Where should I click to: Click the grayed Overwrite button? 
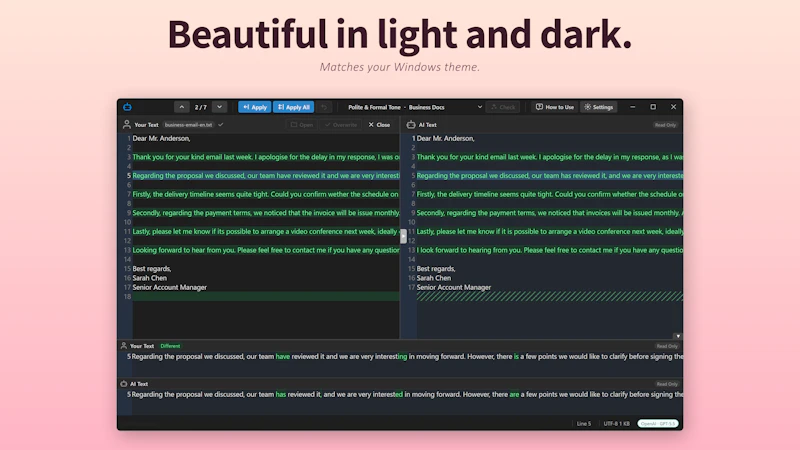tap(341, 125)
